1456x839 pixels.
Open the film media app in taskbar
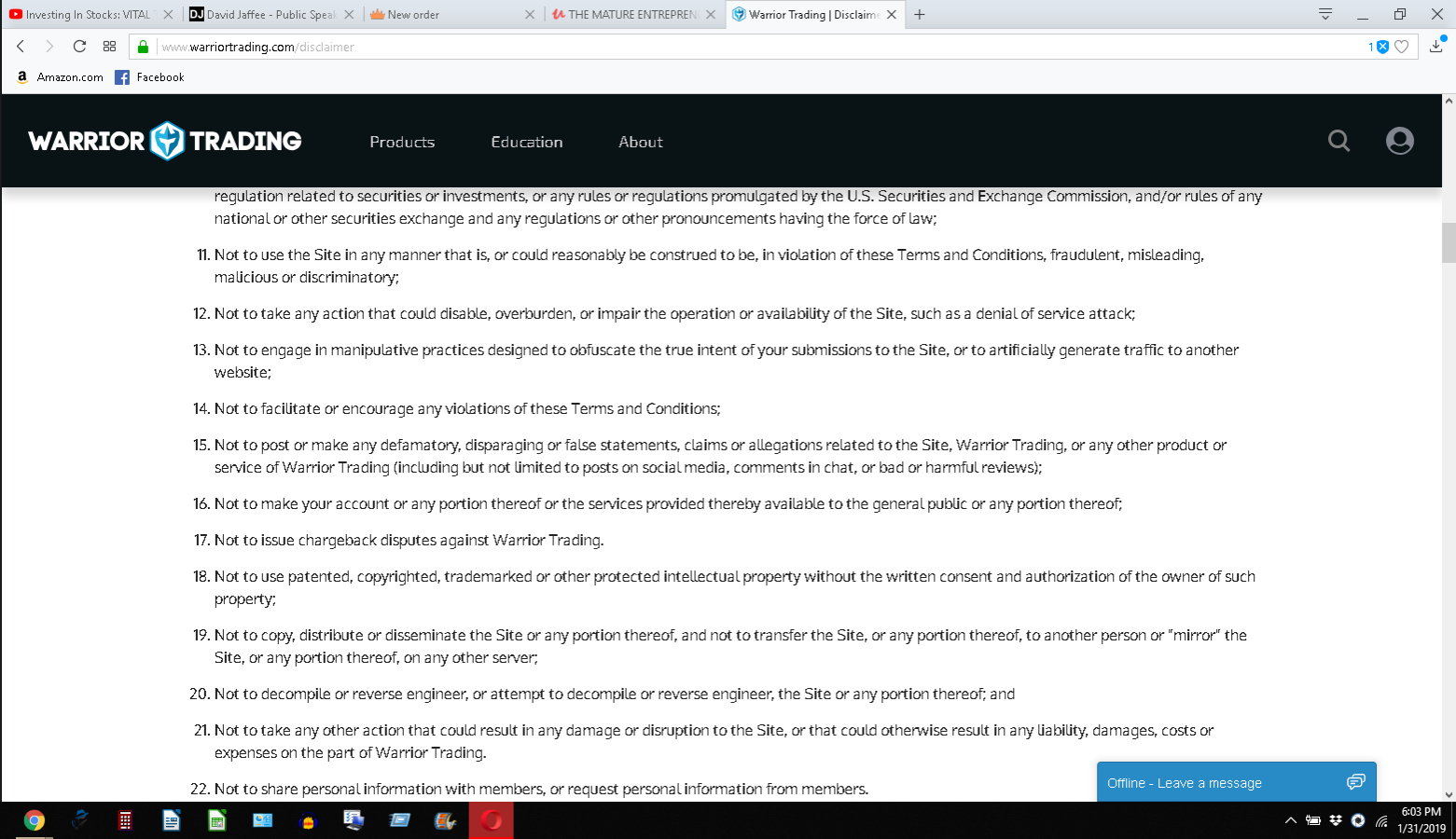(x=445, y=820)
